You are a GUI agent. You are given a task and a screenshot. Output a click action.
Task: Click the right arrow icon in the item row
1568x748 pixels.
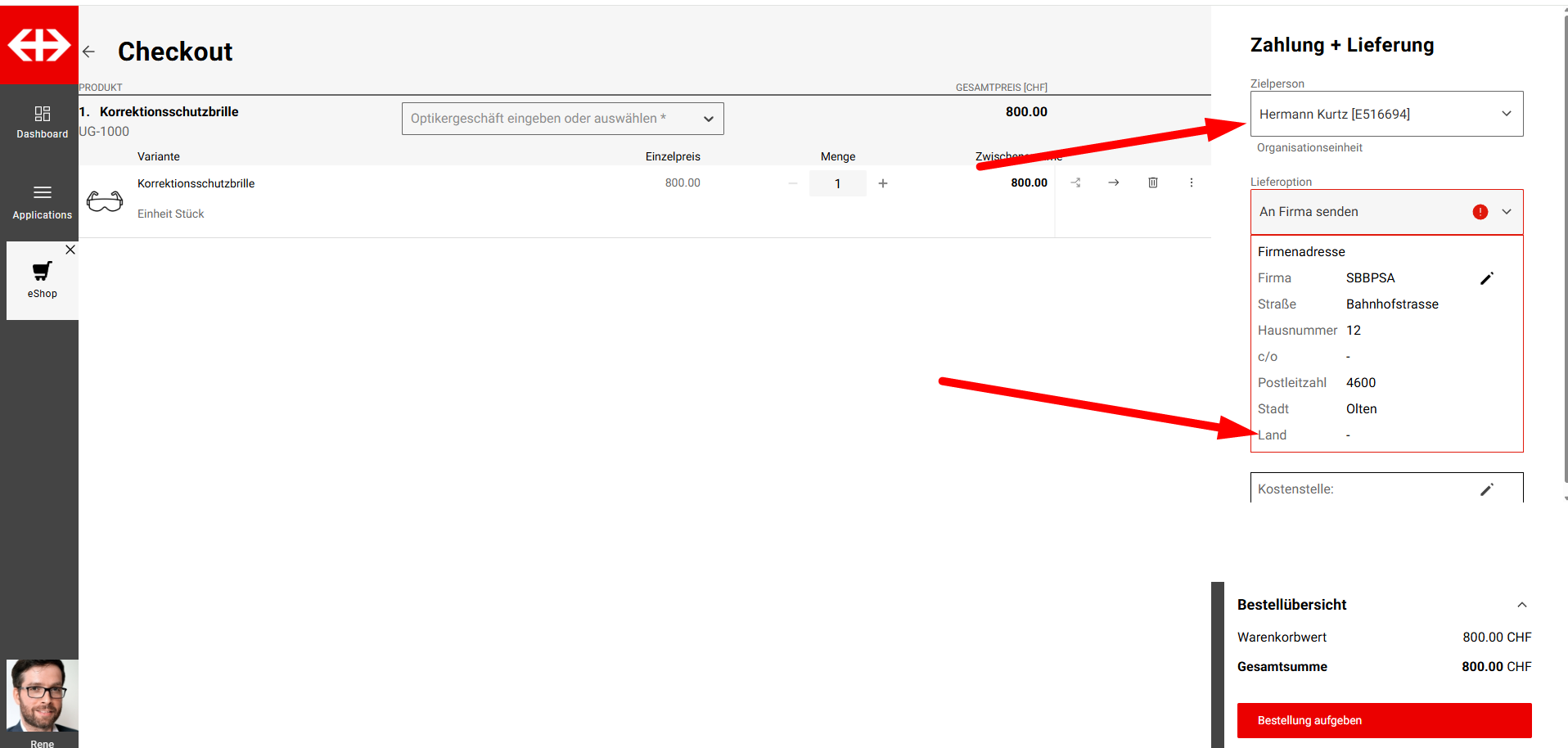1113,182
